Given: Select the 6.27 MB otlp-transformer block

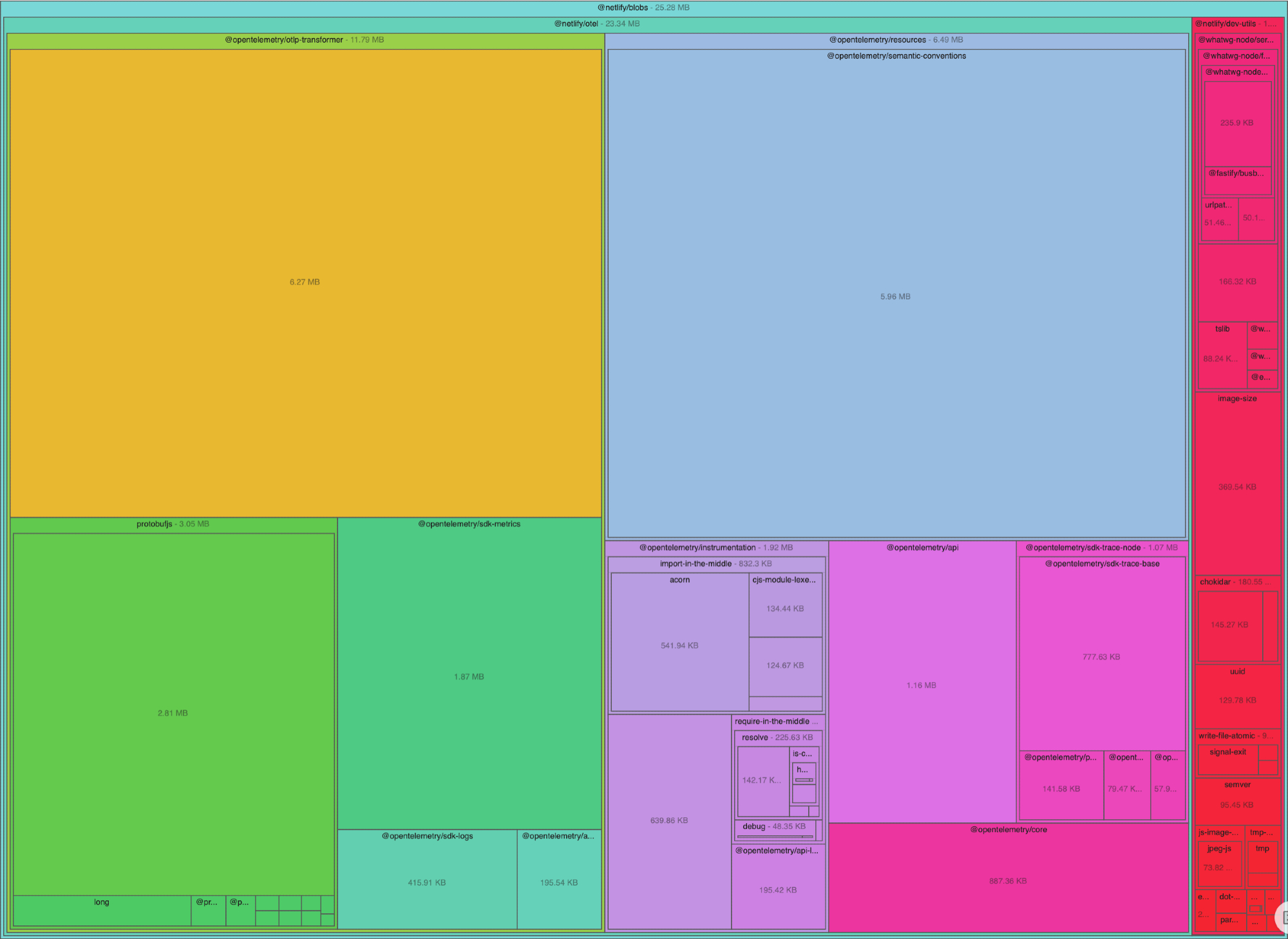Looking at the screenshot, I should 305,282.
